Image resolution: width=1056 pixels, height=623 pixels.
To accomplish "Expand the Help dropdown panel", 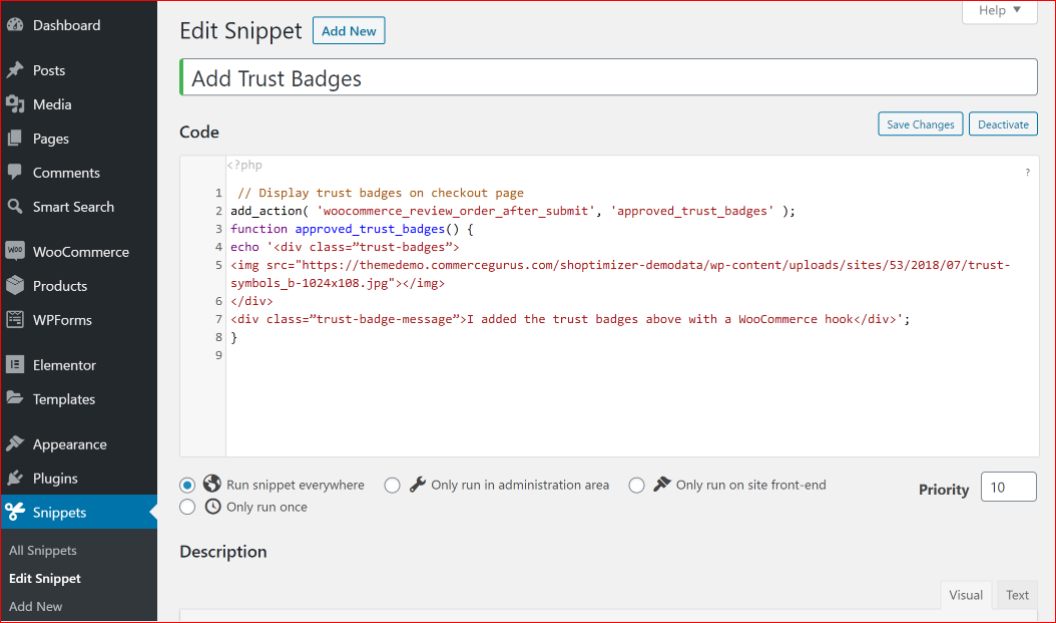I will point(1000,10).
